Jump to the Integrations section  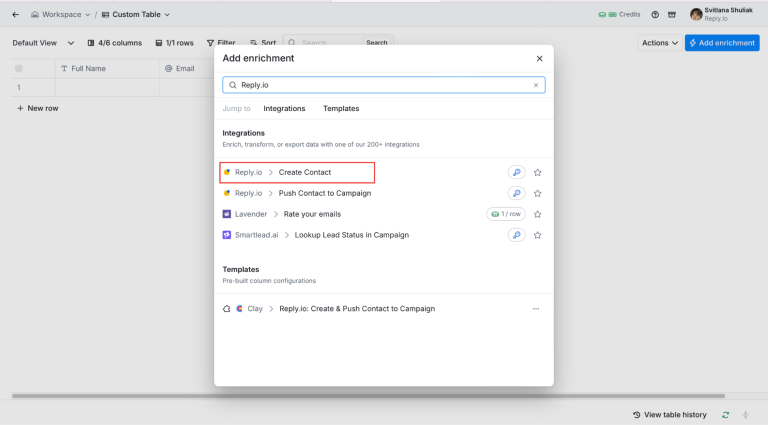284,109
